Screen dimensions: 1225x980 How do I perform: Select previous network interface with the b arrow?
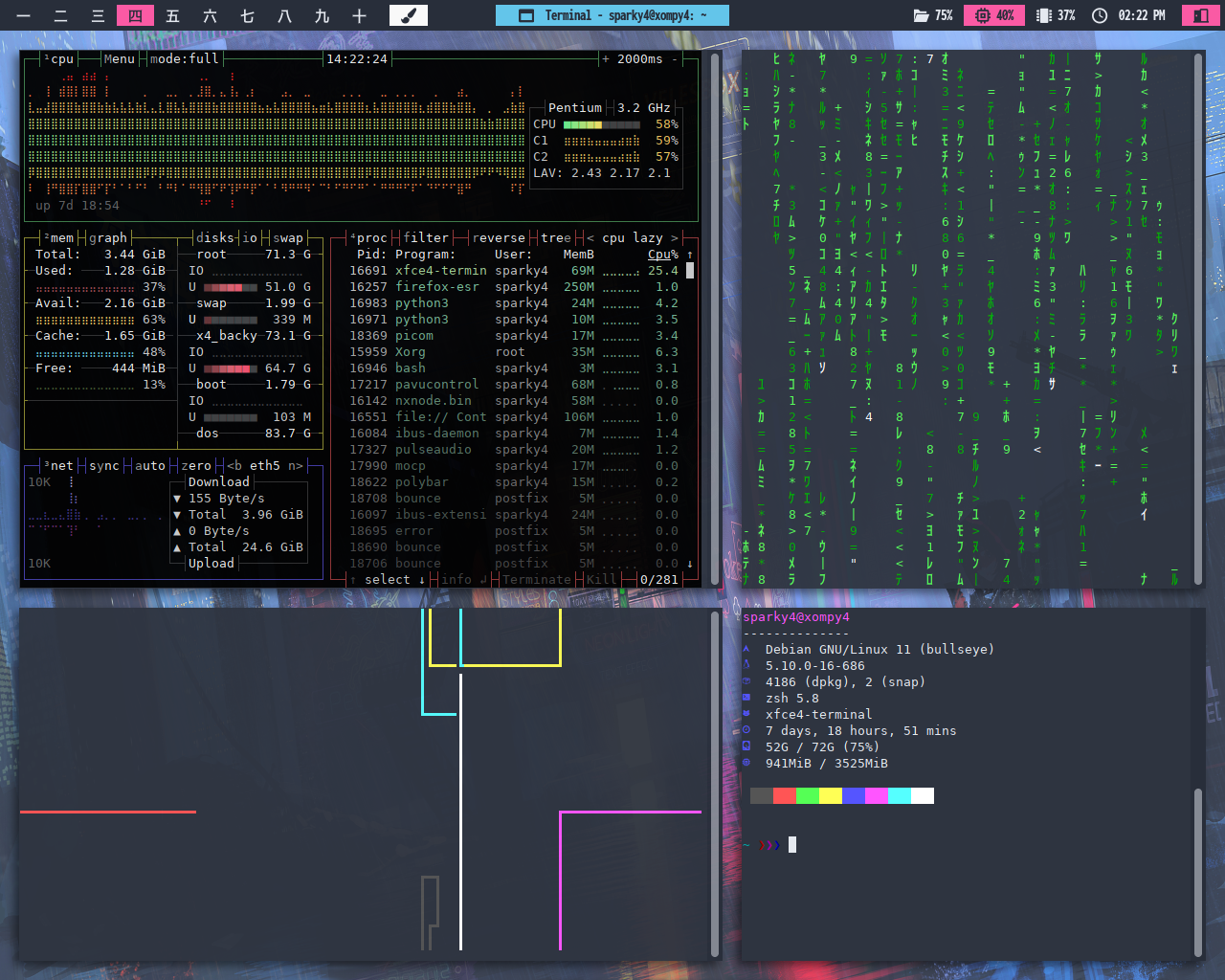click(234, 465)
